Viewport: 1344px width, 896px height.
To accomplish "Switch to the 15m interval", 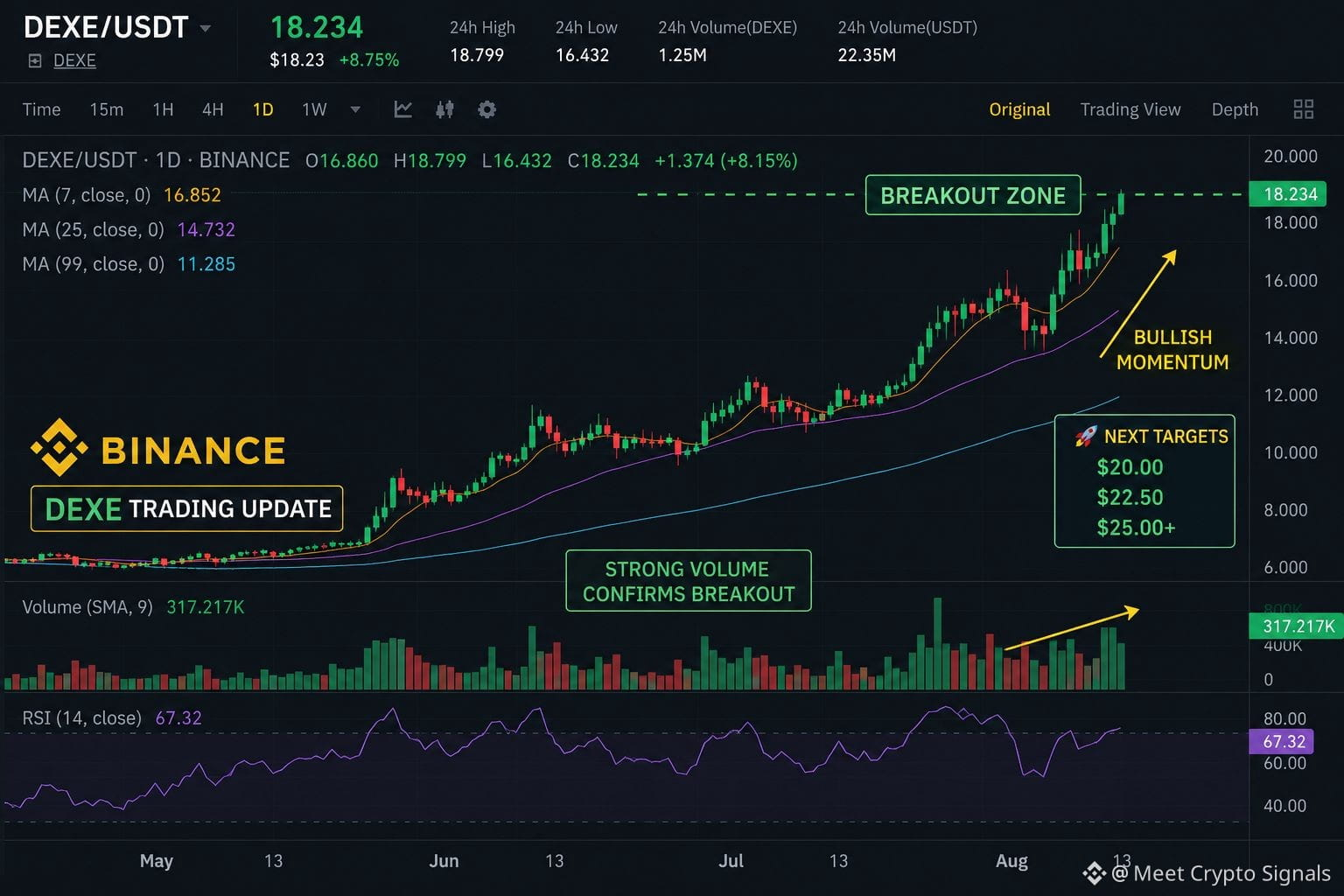I will [x=107, y=109].
